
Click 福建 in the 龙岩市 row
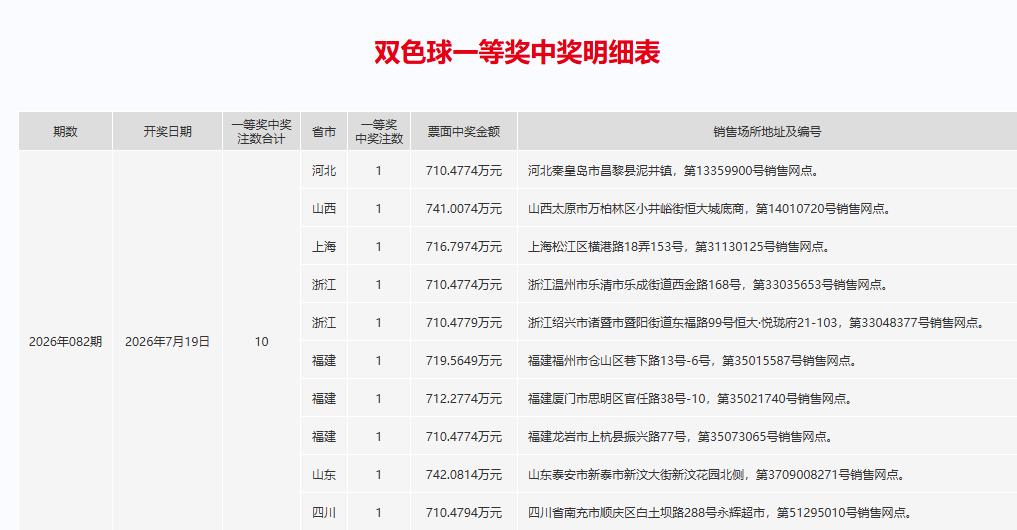324,437
